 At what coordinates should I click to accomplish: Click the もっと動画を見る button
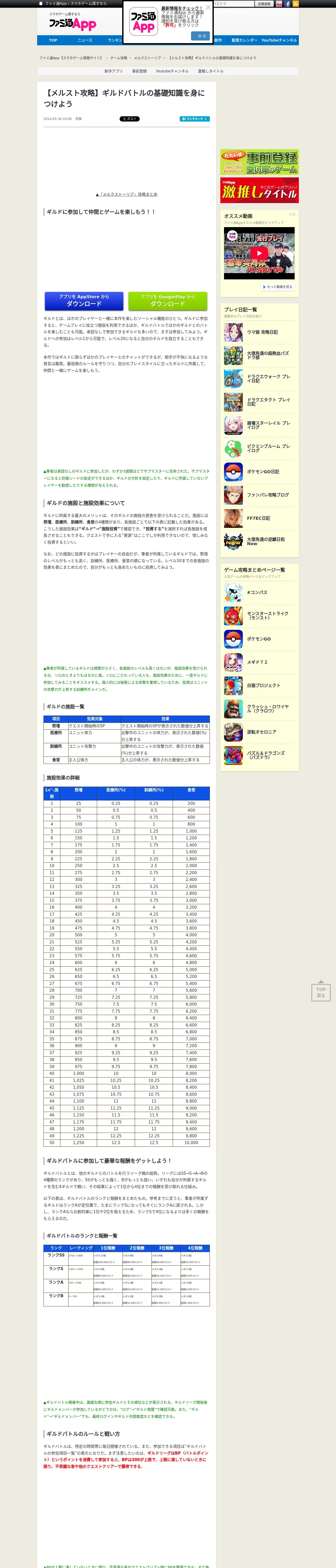[x=277, y=287]
